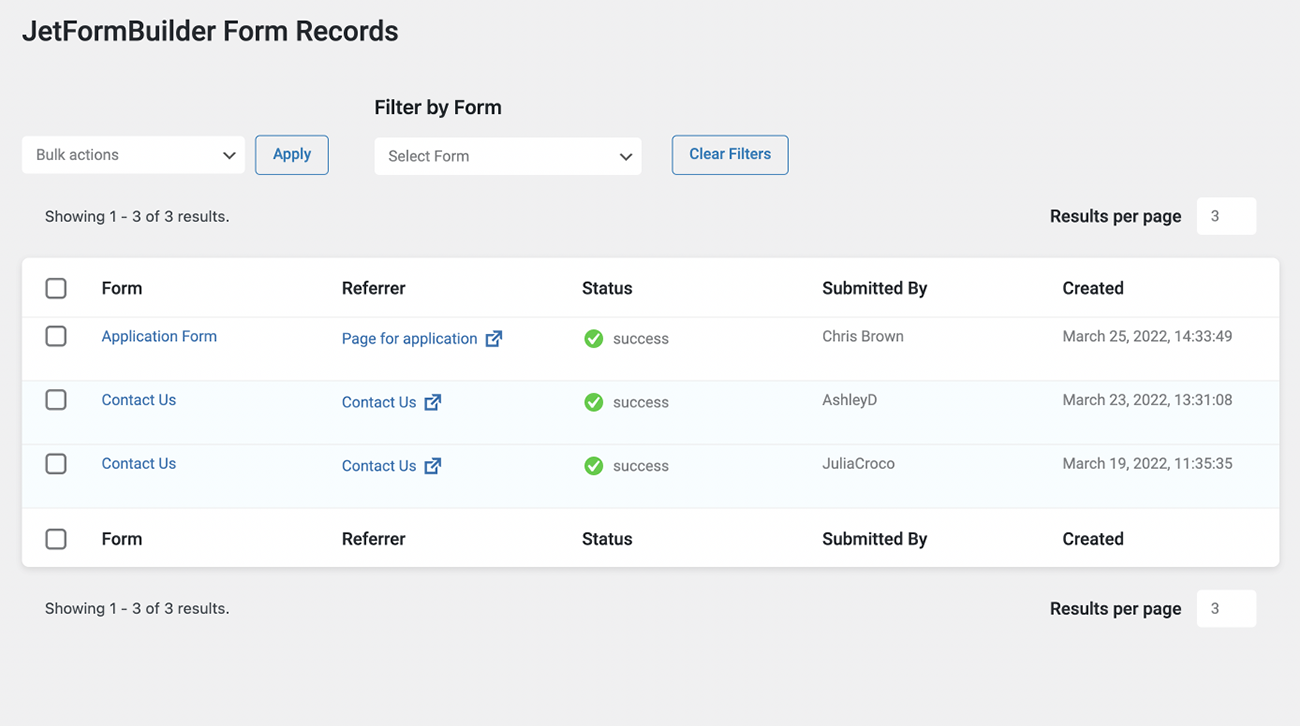Viewport: 1300px width, 726px height.
Task: Click the bottom Results per page field
Action: pos(1226,608)
